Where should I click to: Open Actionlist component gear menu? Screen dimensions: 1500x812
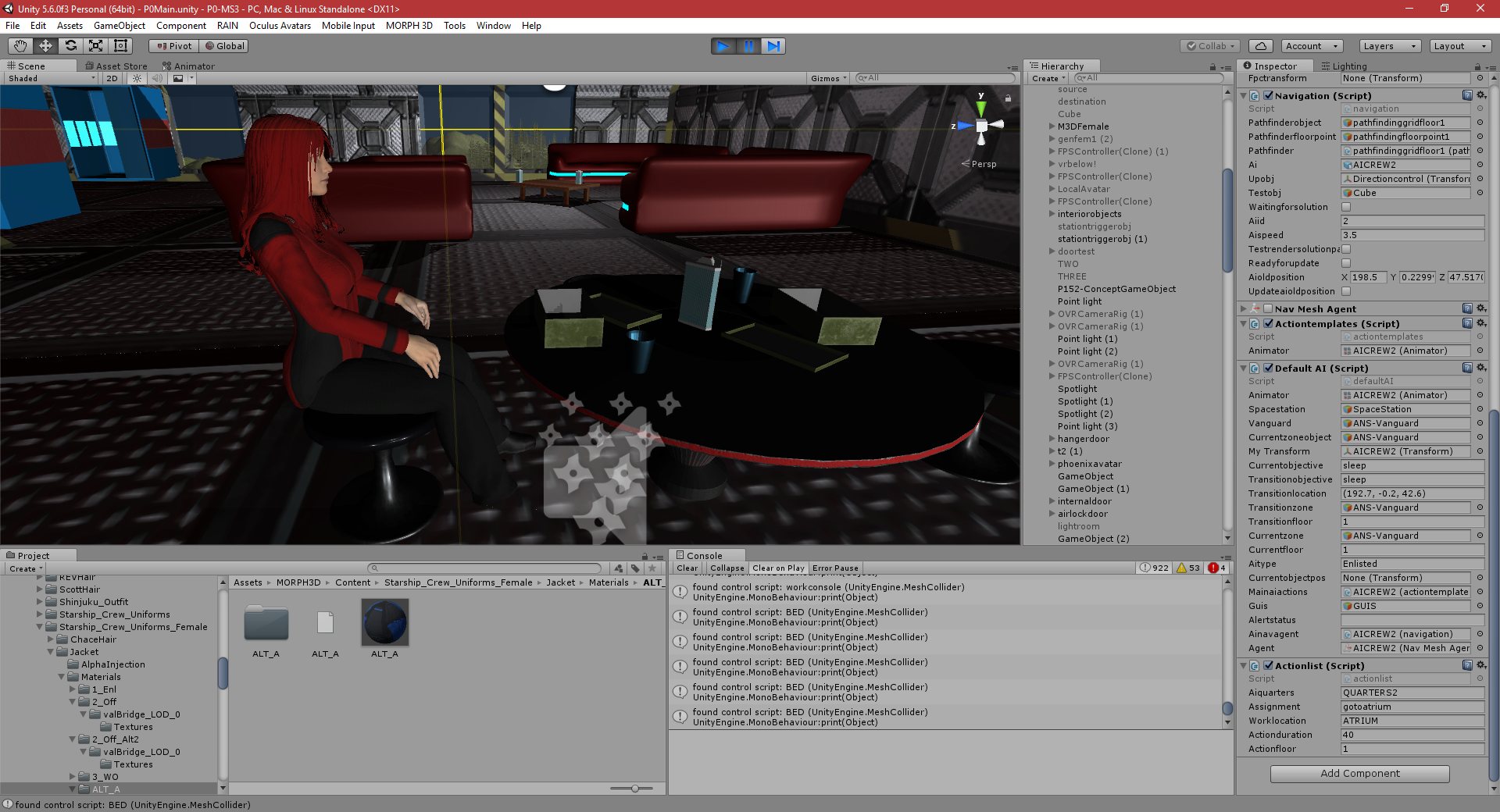tap(1480, 665)
